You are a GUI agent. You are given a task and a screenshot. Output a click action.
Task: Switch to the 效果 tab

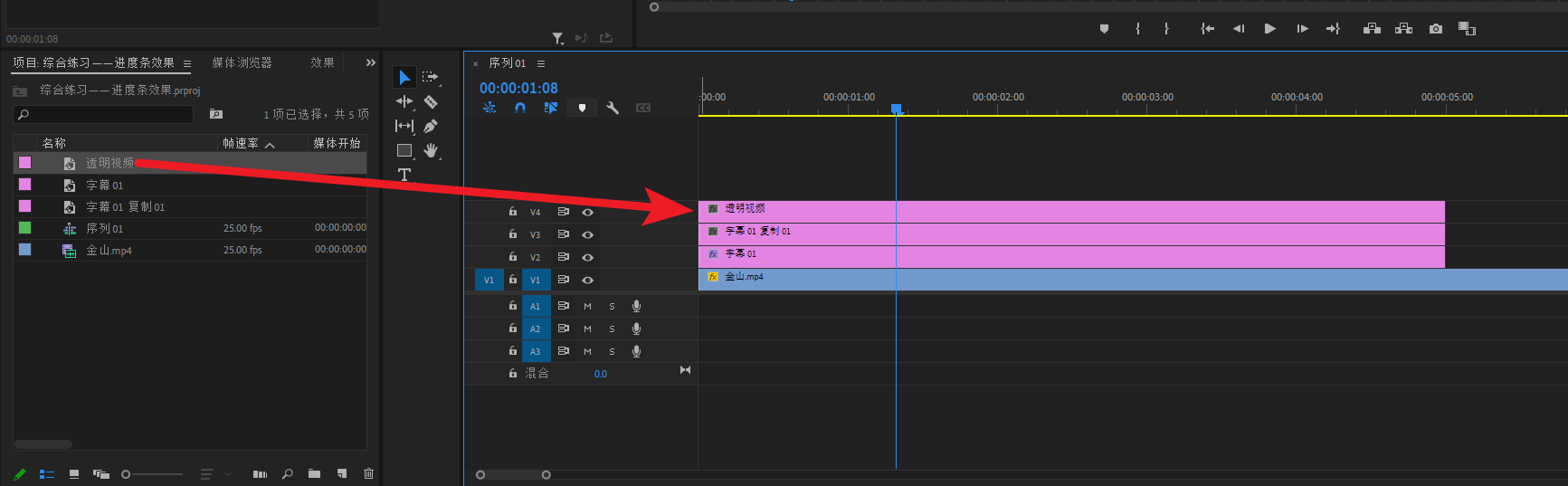[322, 62]
